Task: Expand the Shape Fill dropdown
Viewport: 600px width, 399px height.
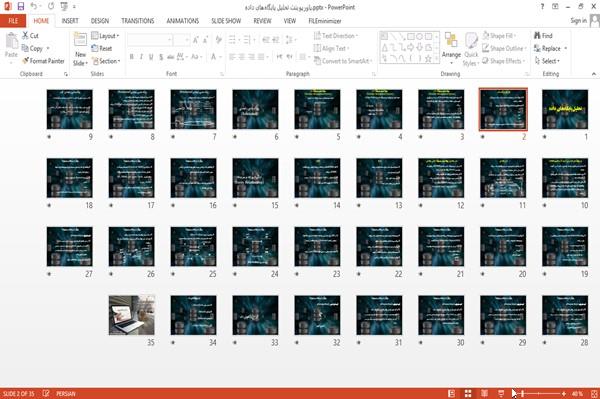Action: [x=499, y=36]
